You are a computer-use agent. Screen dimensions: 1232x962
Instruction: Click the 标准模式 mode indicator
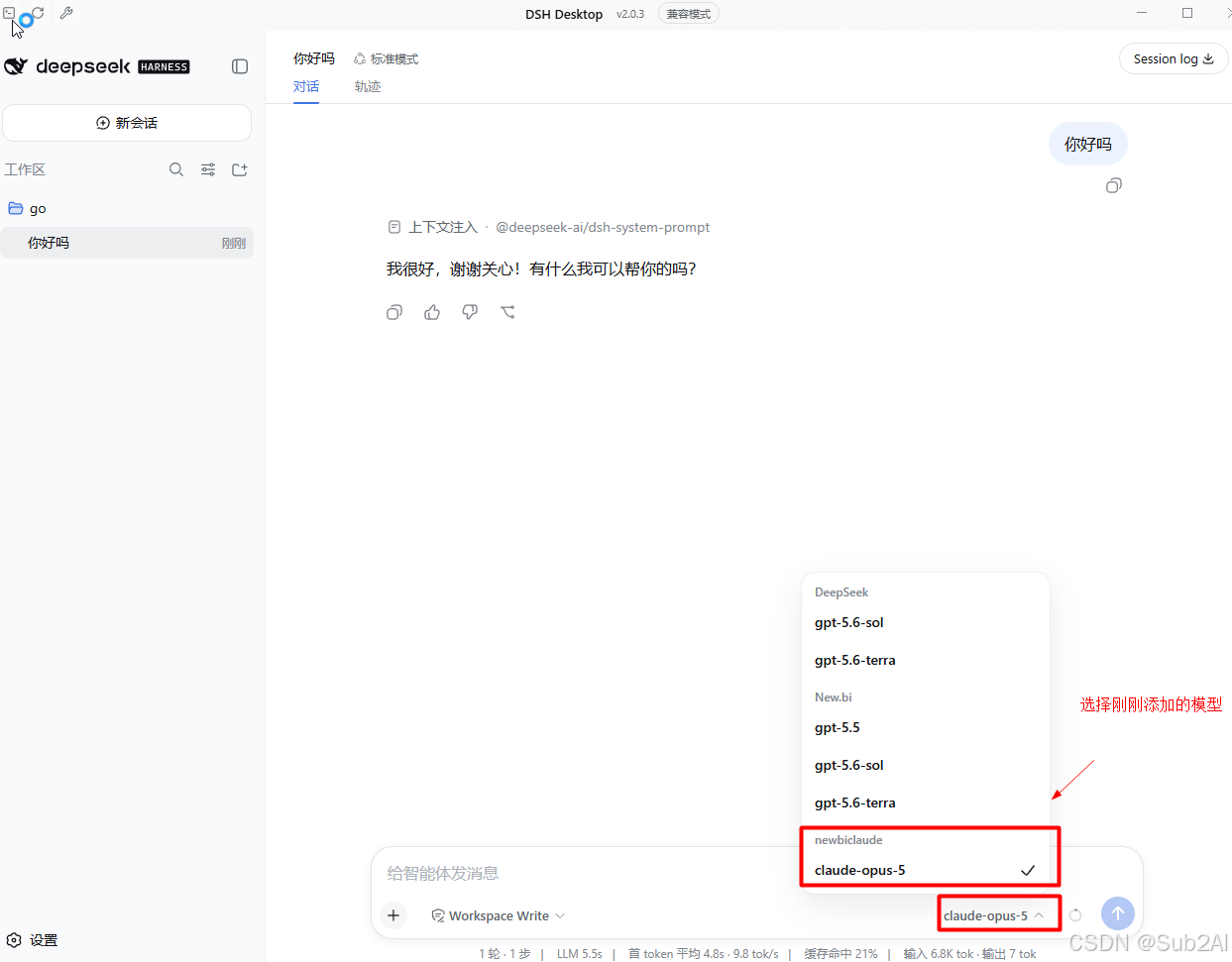387,59
